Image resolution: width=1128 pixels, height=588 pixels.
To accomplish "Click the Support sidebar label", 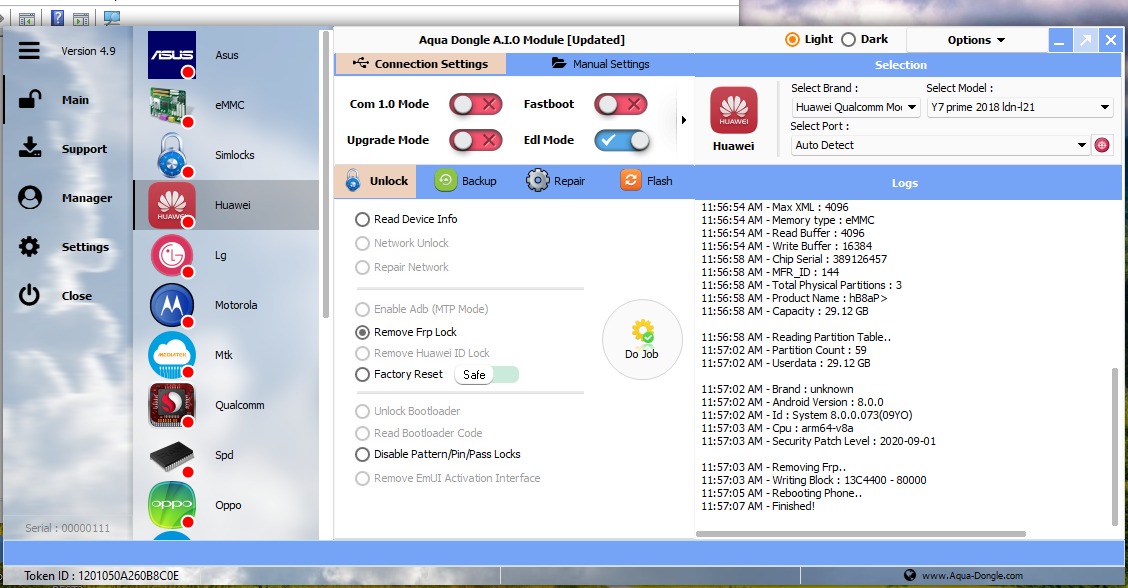I will coord(84,149).
